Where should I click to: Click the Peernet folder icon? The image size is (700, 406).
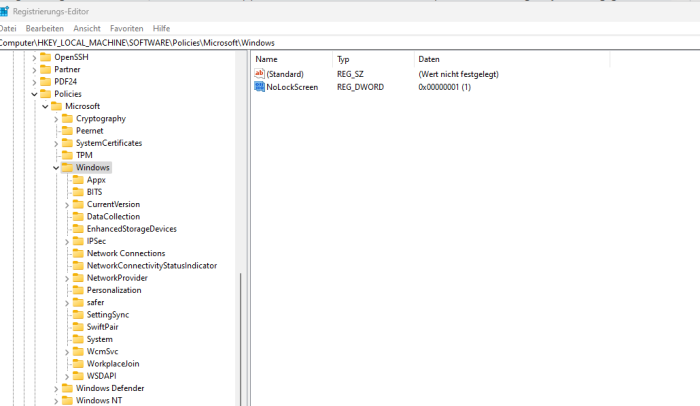[67, 130]
